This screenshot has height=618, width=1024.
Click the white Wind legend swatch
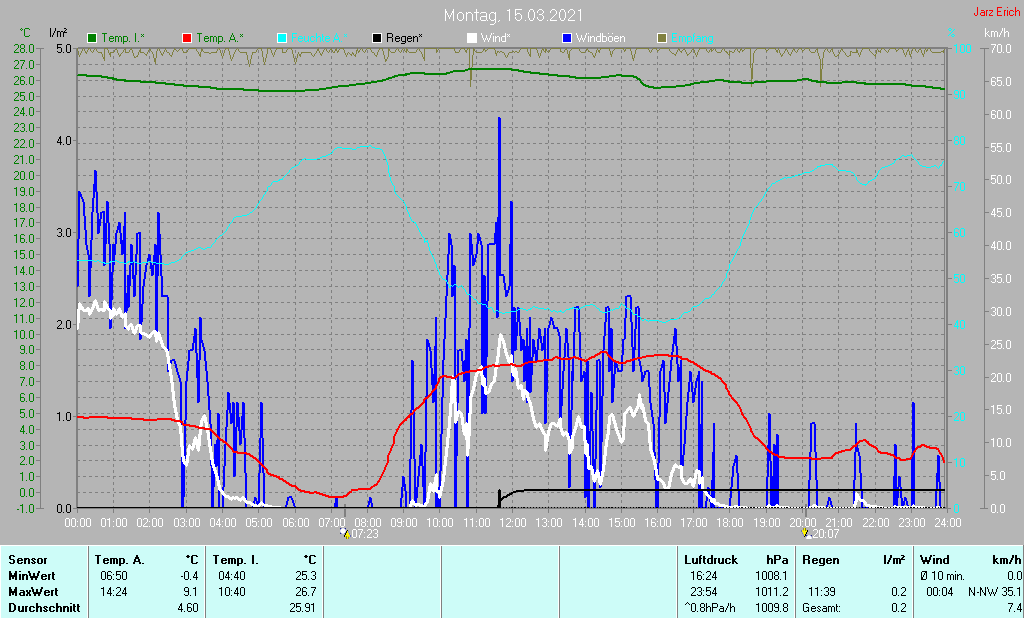472,39
